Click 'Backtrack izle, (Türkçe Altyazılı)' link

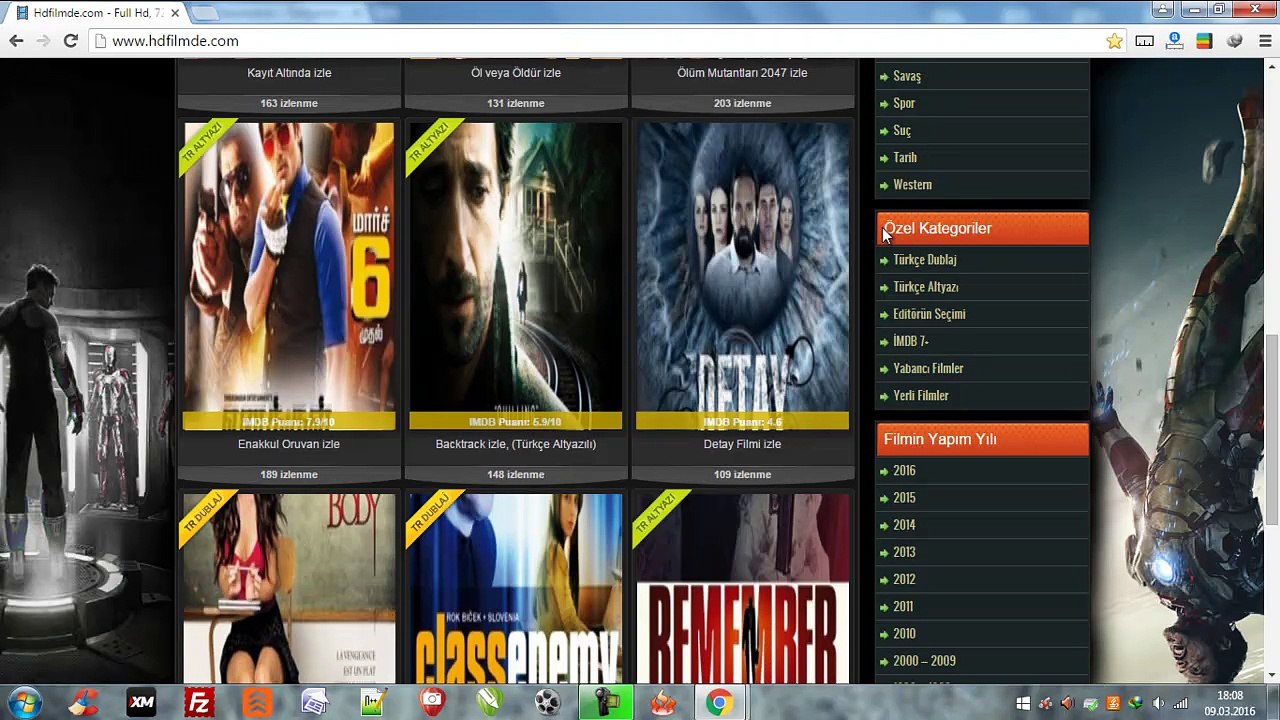coord(516,444)
